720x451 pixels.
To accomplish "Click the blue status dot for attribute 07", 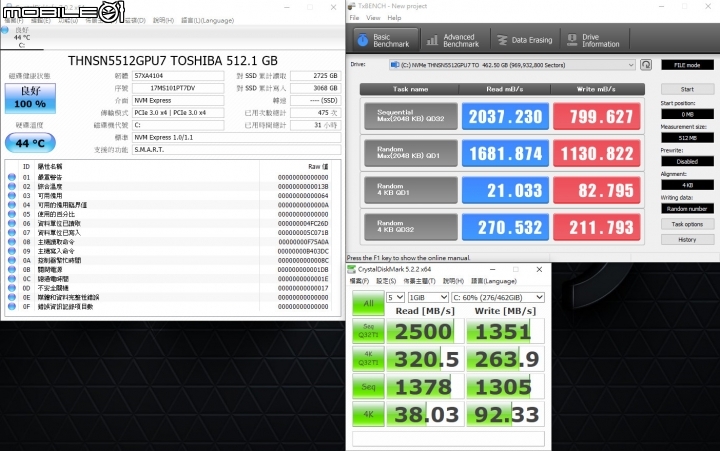I will click(12, 232).
